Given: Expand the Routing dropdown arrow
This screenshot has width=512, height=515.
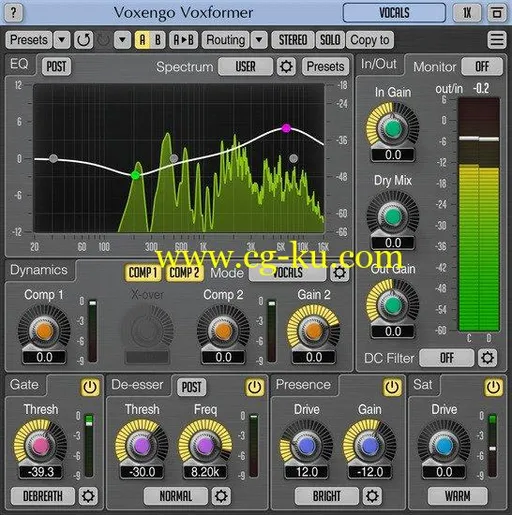Looking at the screenshot, I should (259, 40).
